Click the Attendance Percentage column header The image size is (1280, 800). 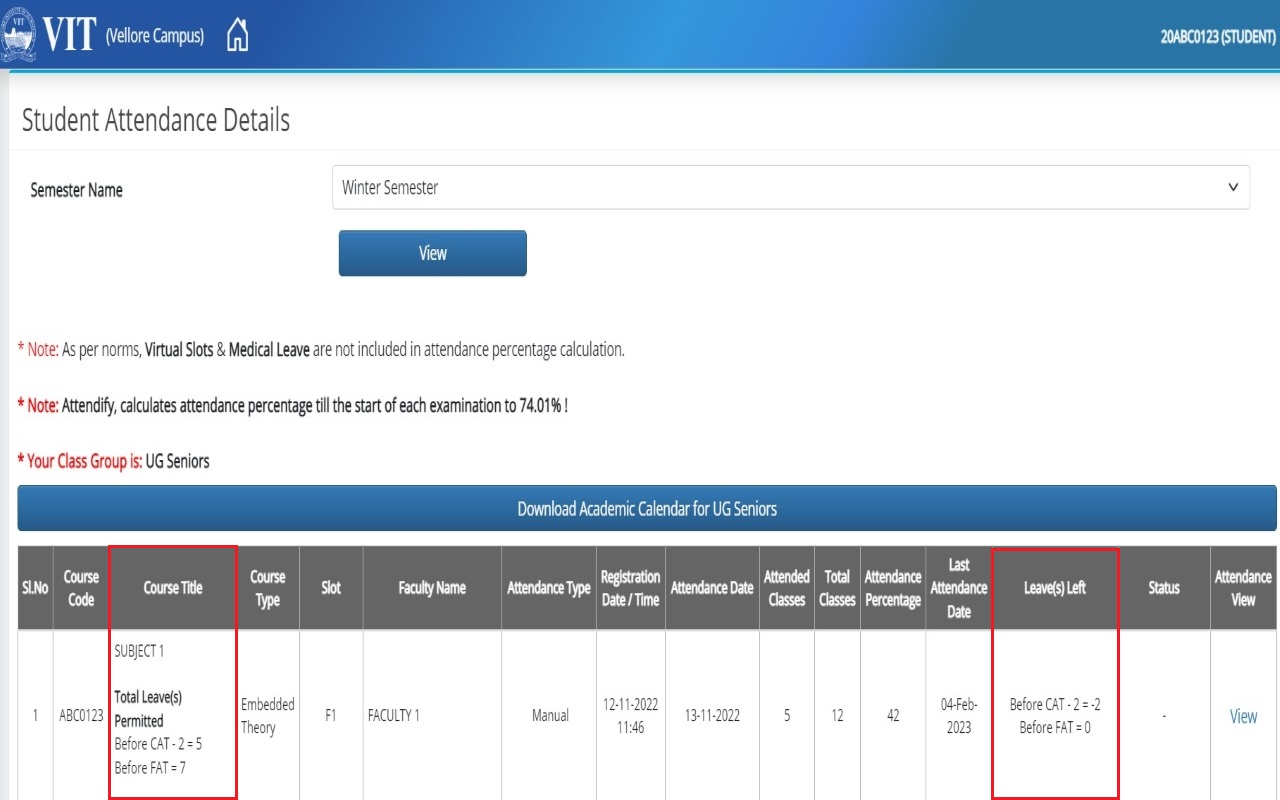coord(892,588)
